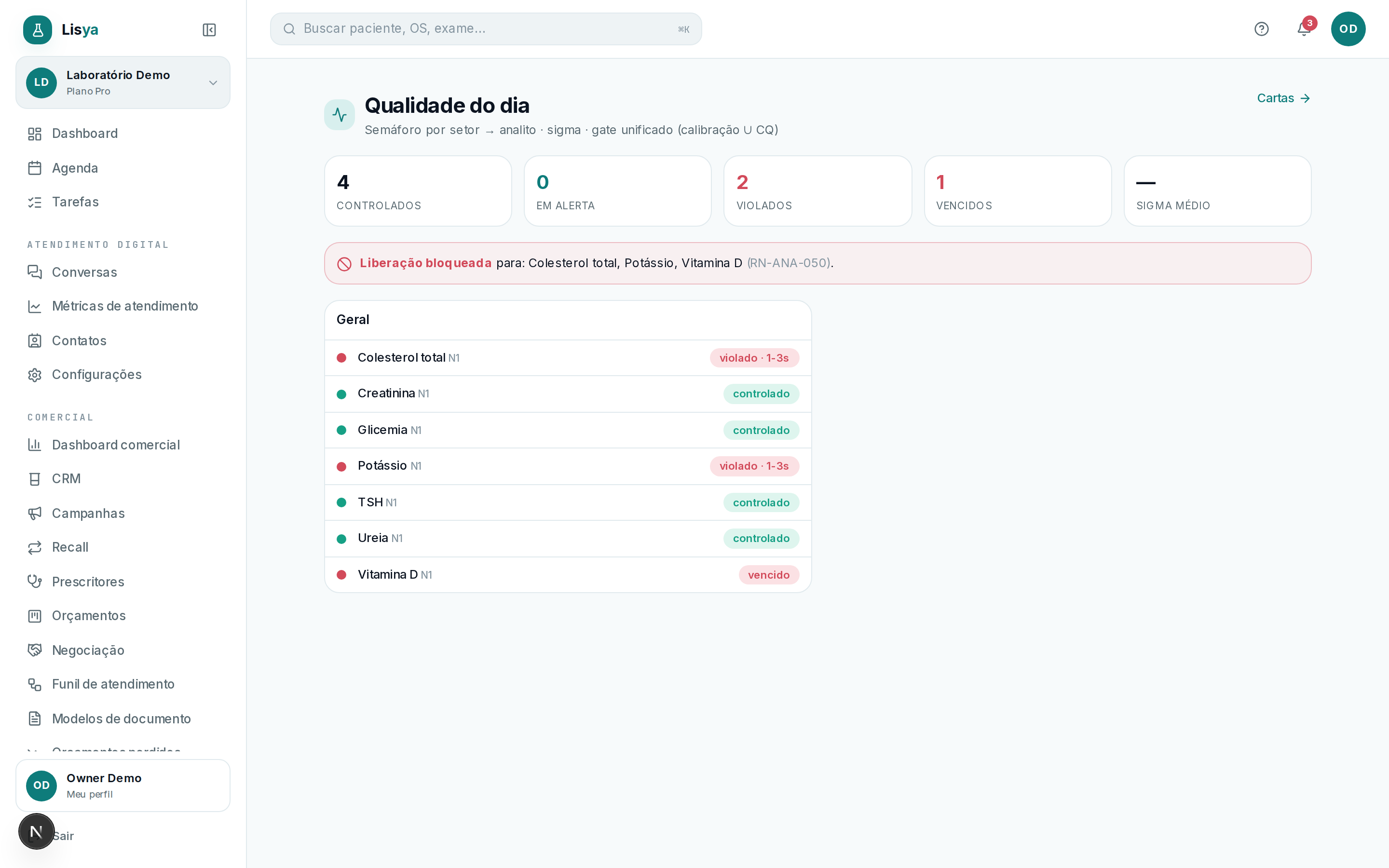
Task: Expand the Laboratório Demo selector chevron
Action: [x=213, y=82]
